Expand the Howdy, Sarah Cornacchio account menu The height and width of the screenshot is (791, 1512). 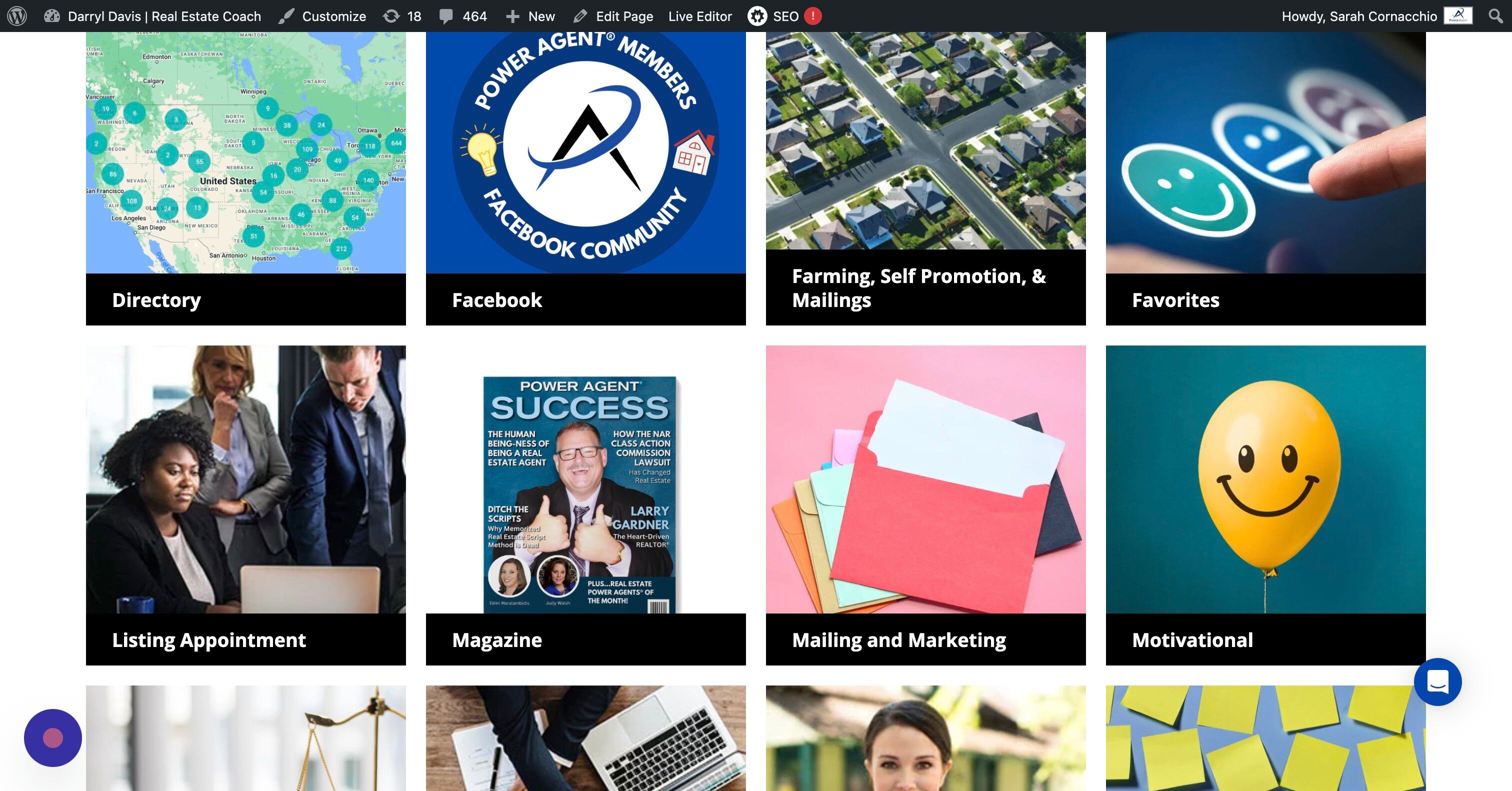click(1377, 16)
